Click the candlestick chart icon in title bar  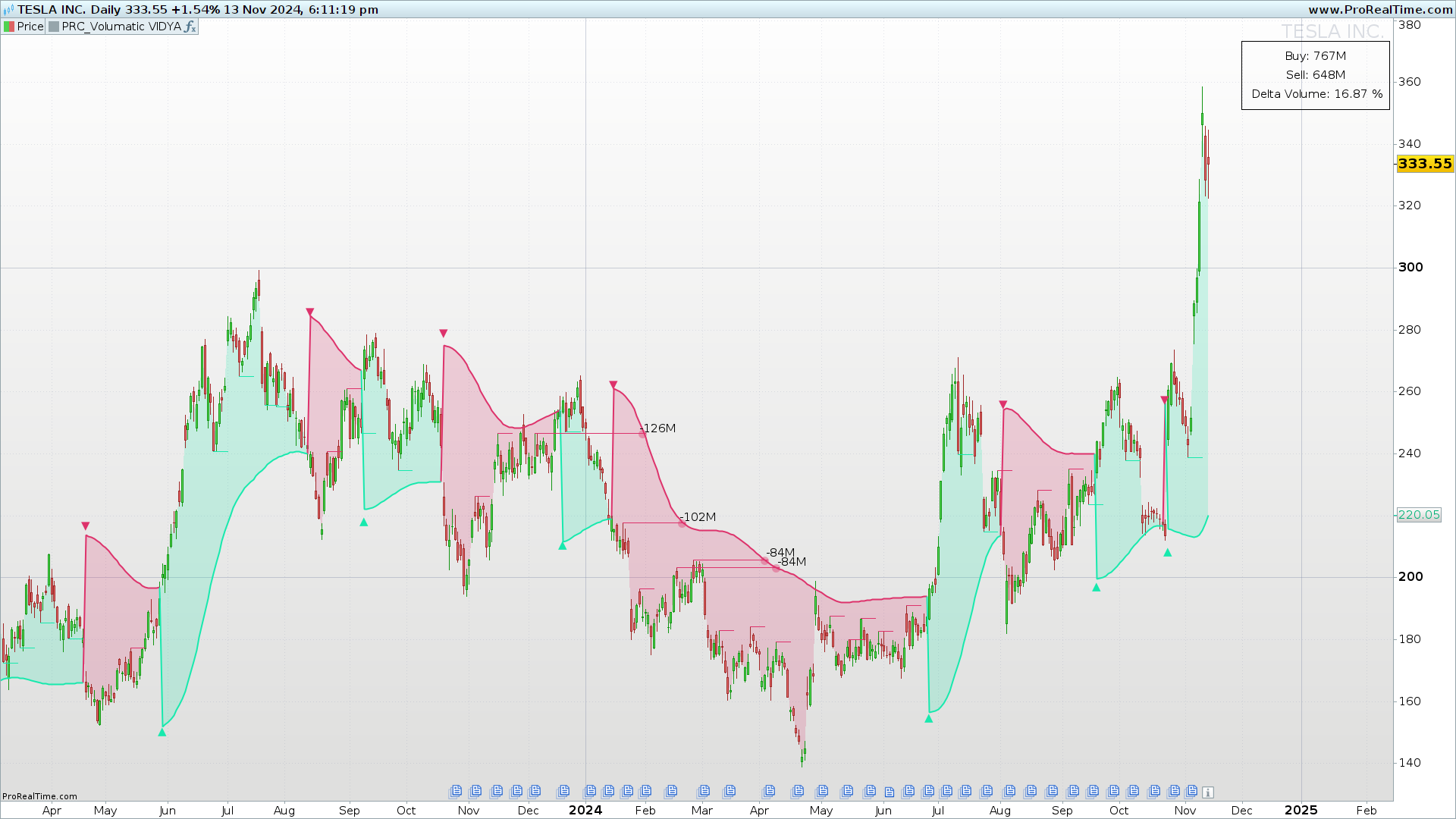point(8,10)
